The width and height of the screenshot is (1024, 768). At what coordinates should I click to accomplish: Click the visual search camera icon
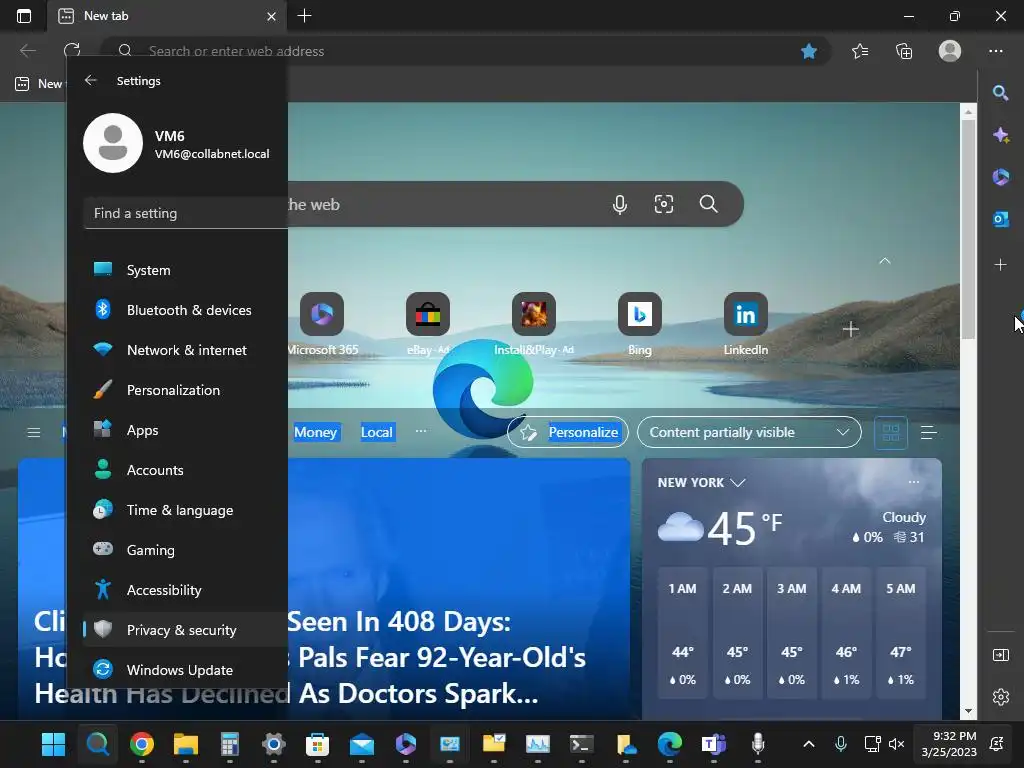(x=664, y=204)
